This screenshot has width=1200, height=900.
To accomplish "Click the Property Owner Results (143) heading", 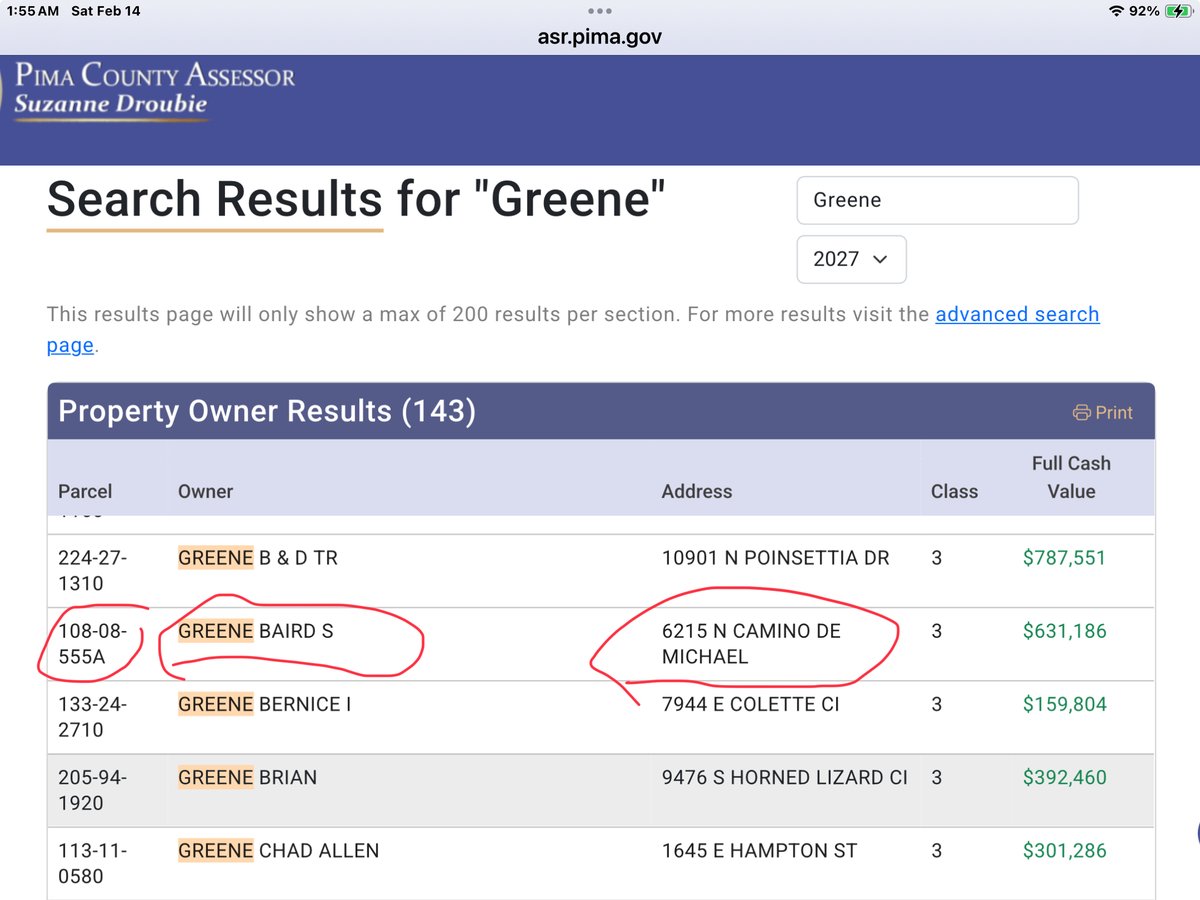I will pos(267,411).
